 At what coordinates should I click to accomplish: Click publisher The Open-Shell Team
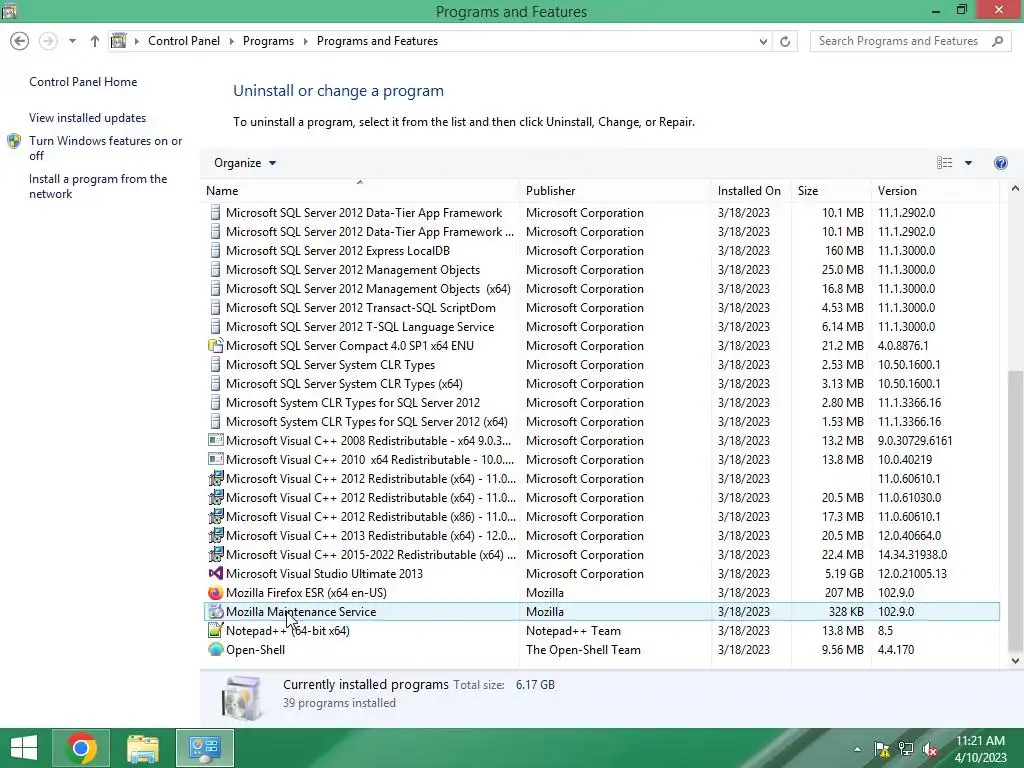(583, 650)
